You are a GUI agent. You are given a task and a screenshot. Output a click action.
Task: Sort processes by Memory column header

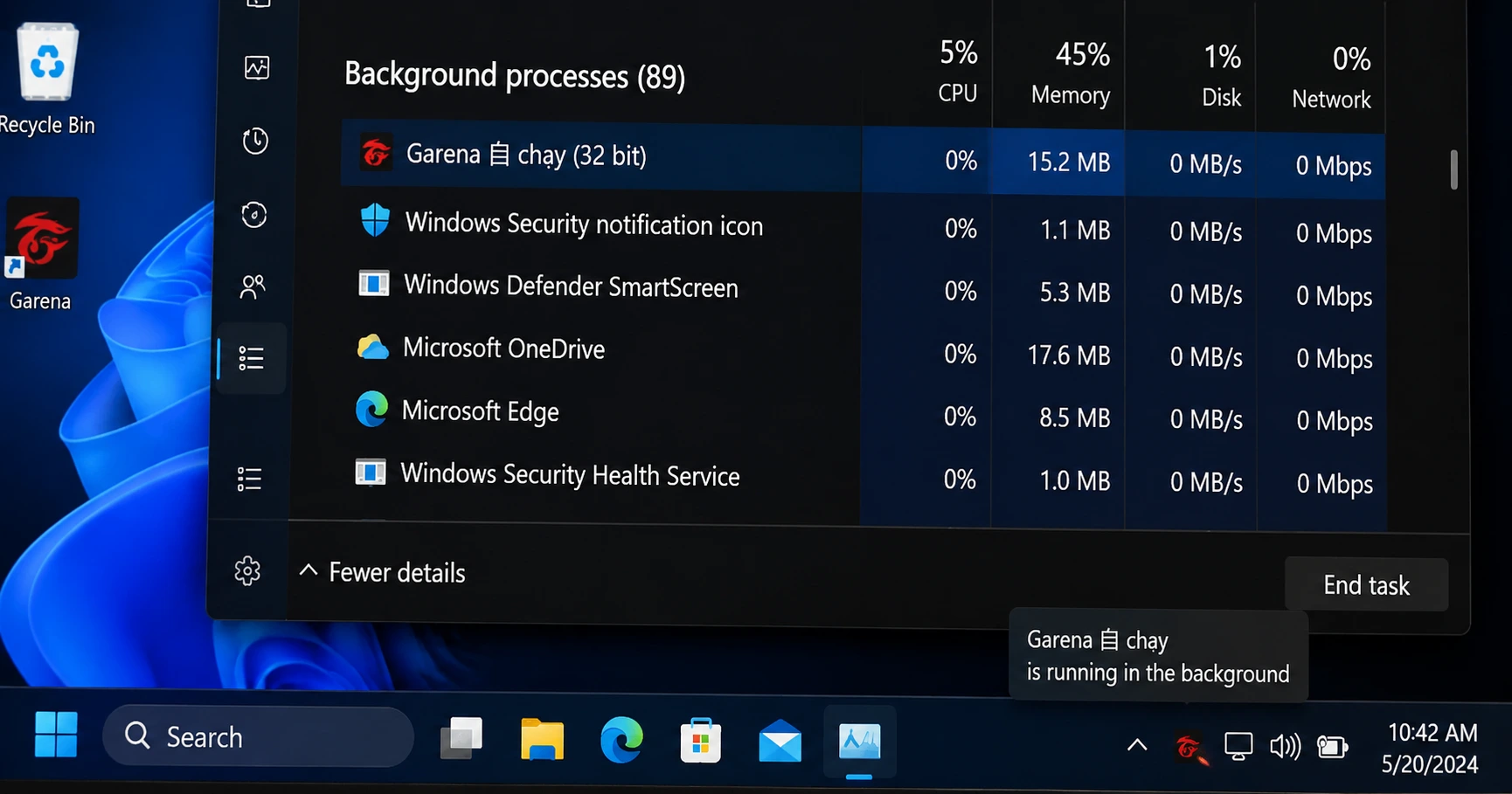1071,73
